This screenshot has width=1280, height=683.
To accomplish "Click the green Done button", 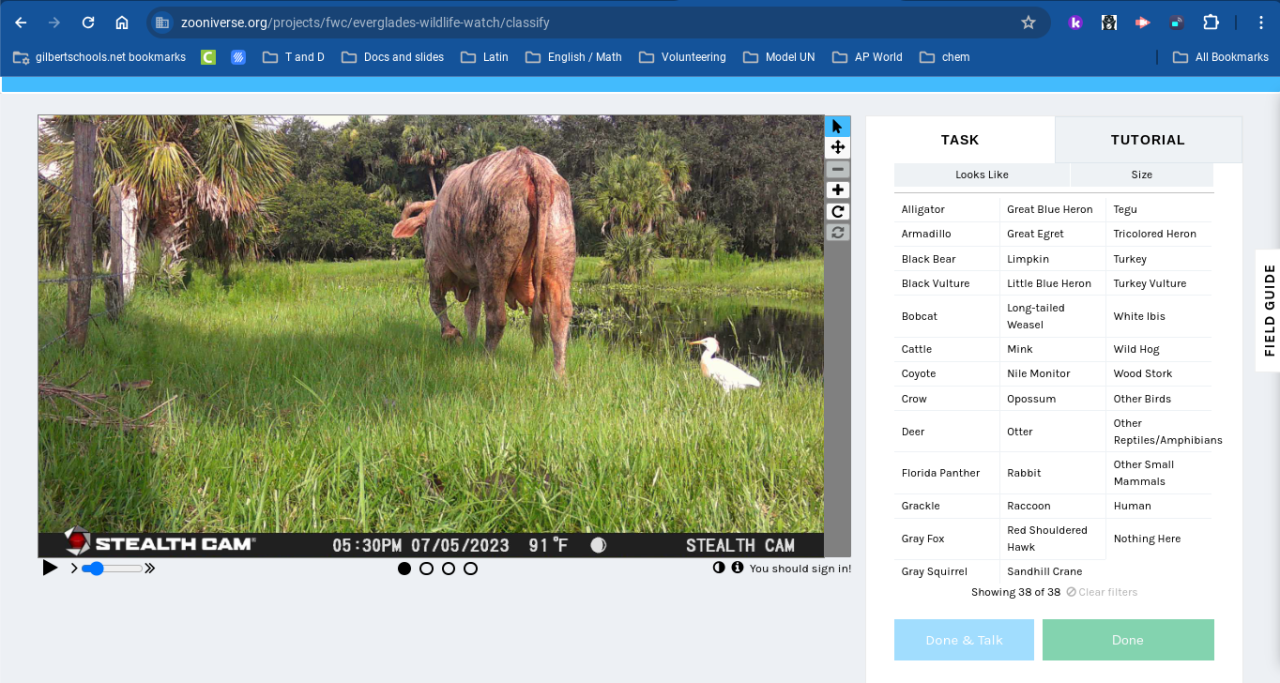I will click(x=1128, y=640).
